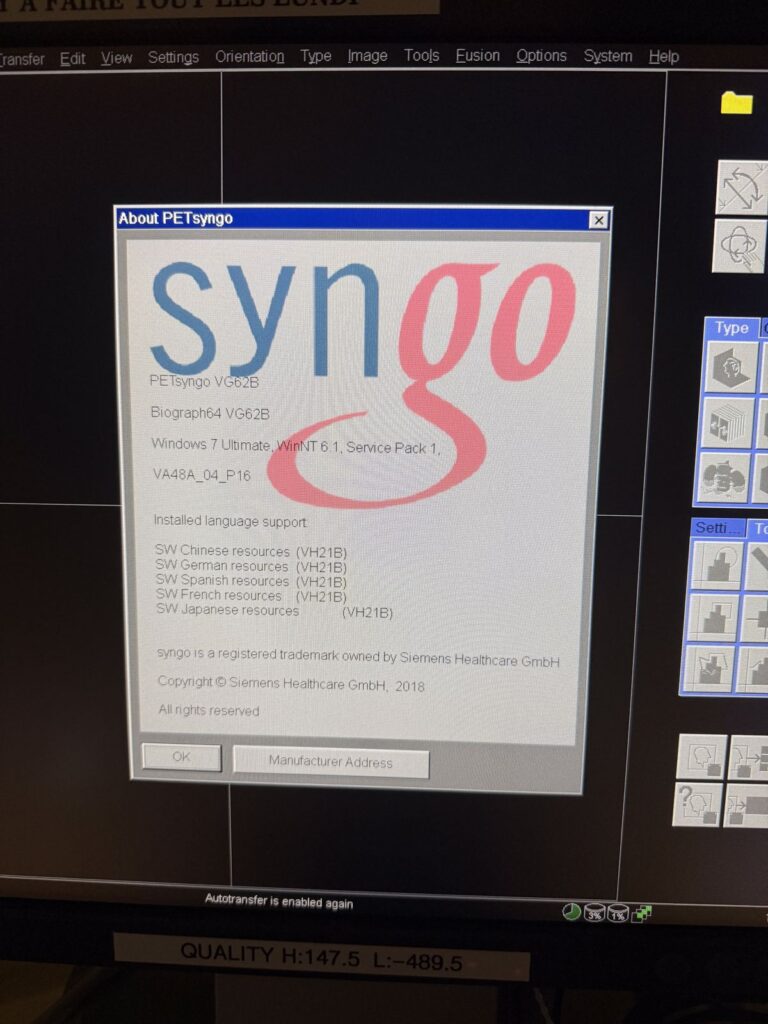Click the free 3D rotation orbit icon
Viewport: 768px width, 1024px height.
tap(738, 246)
